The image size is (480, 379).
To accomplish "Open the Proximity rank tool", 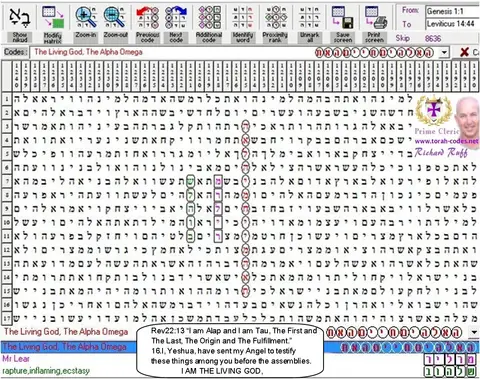I will 275,17.
